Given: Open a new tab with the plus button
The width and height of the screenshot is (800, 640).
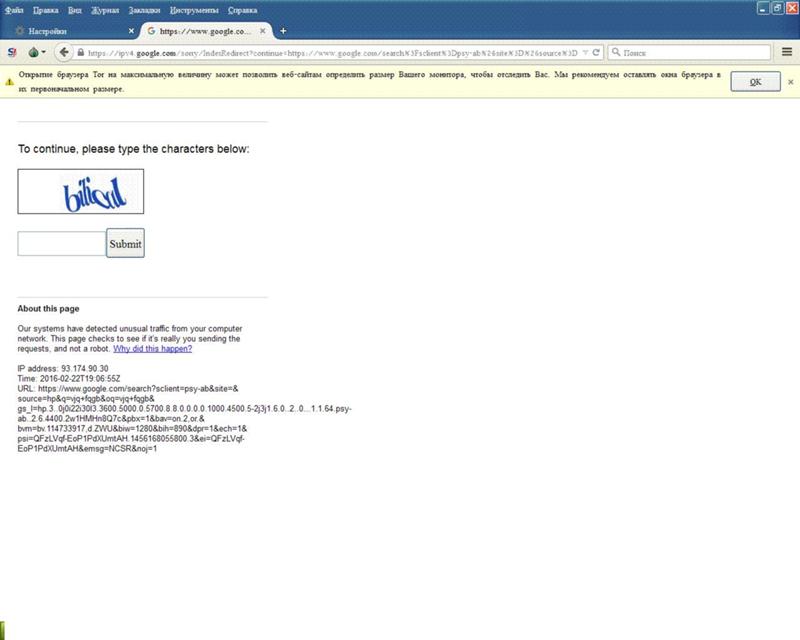Looking at the screenshot, I should click(x=283, y=31).
